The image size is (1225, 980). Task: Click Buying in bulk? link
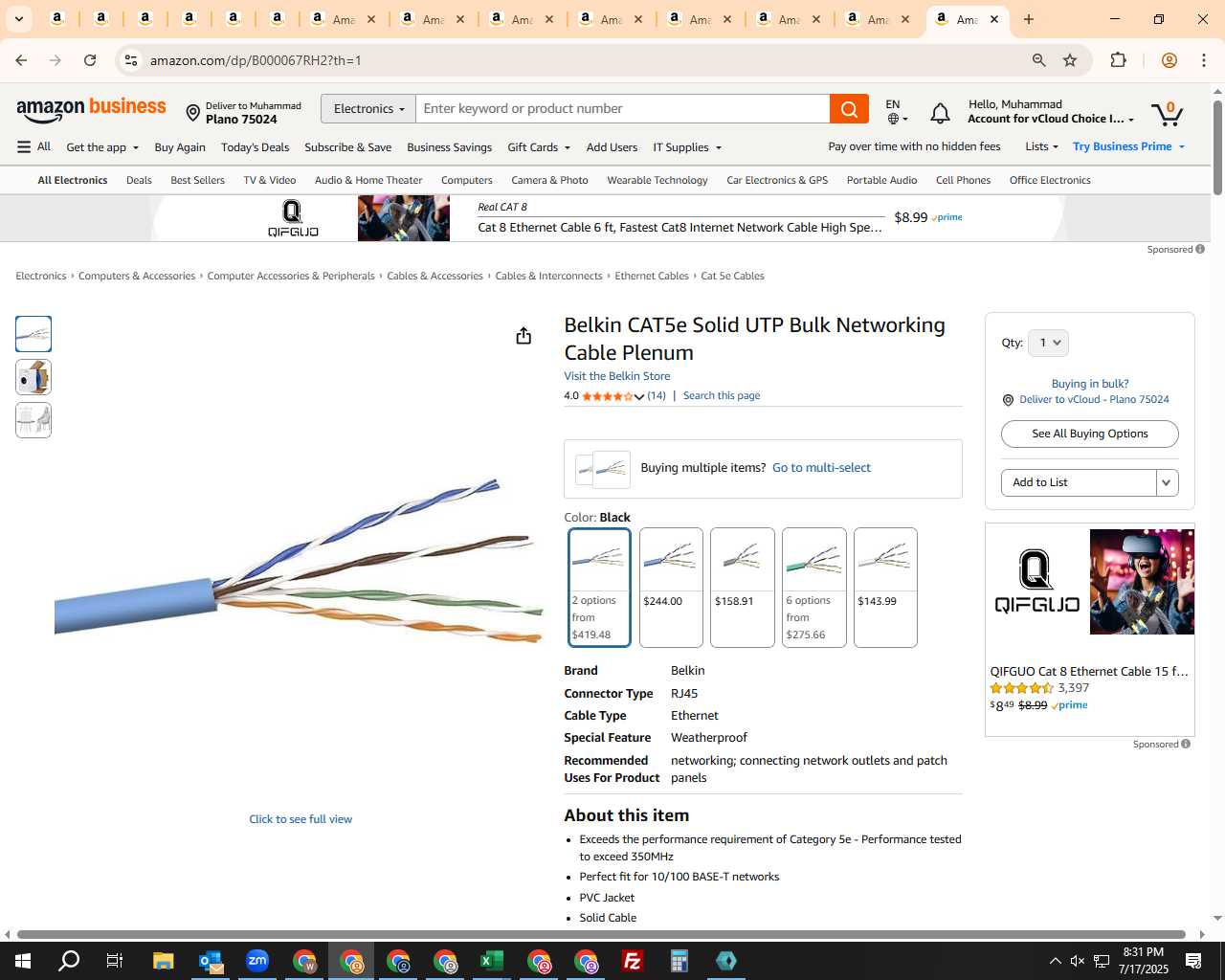click(x=1090, y=384)
